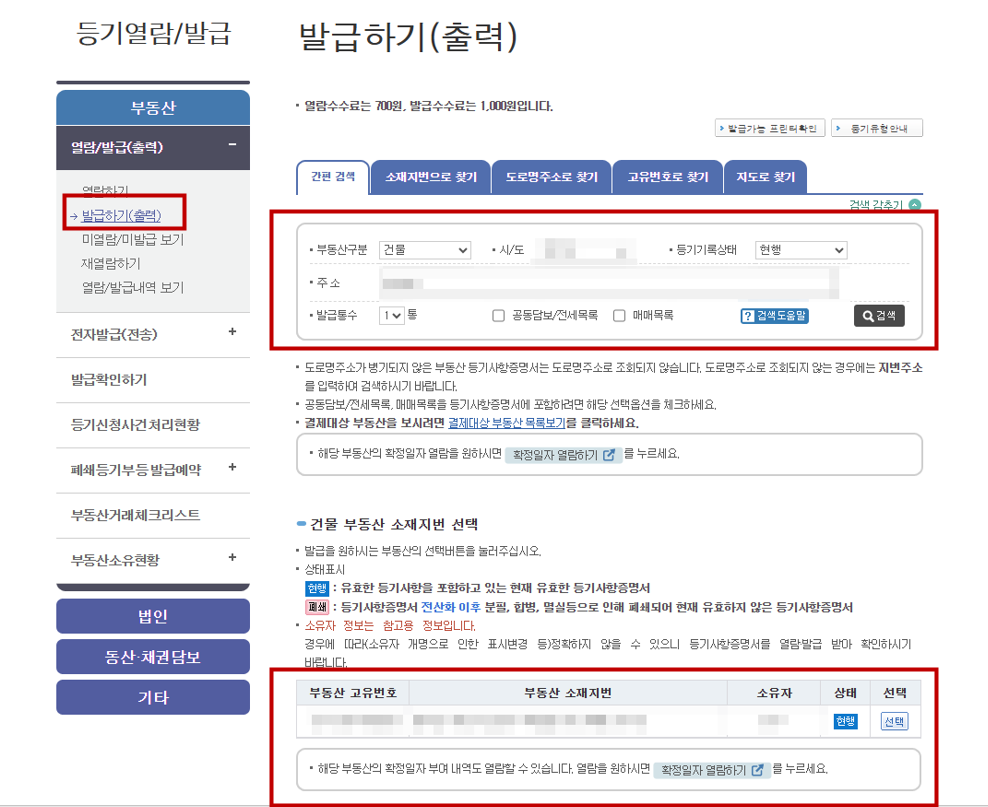The width and height of the screenshot is (988, 807).
Task: Collapse 열람/발급(출력) with minus icon
Action: (x=232, y=146)
